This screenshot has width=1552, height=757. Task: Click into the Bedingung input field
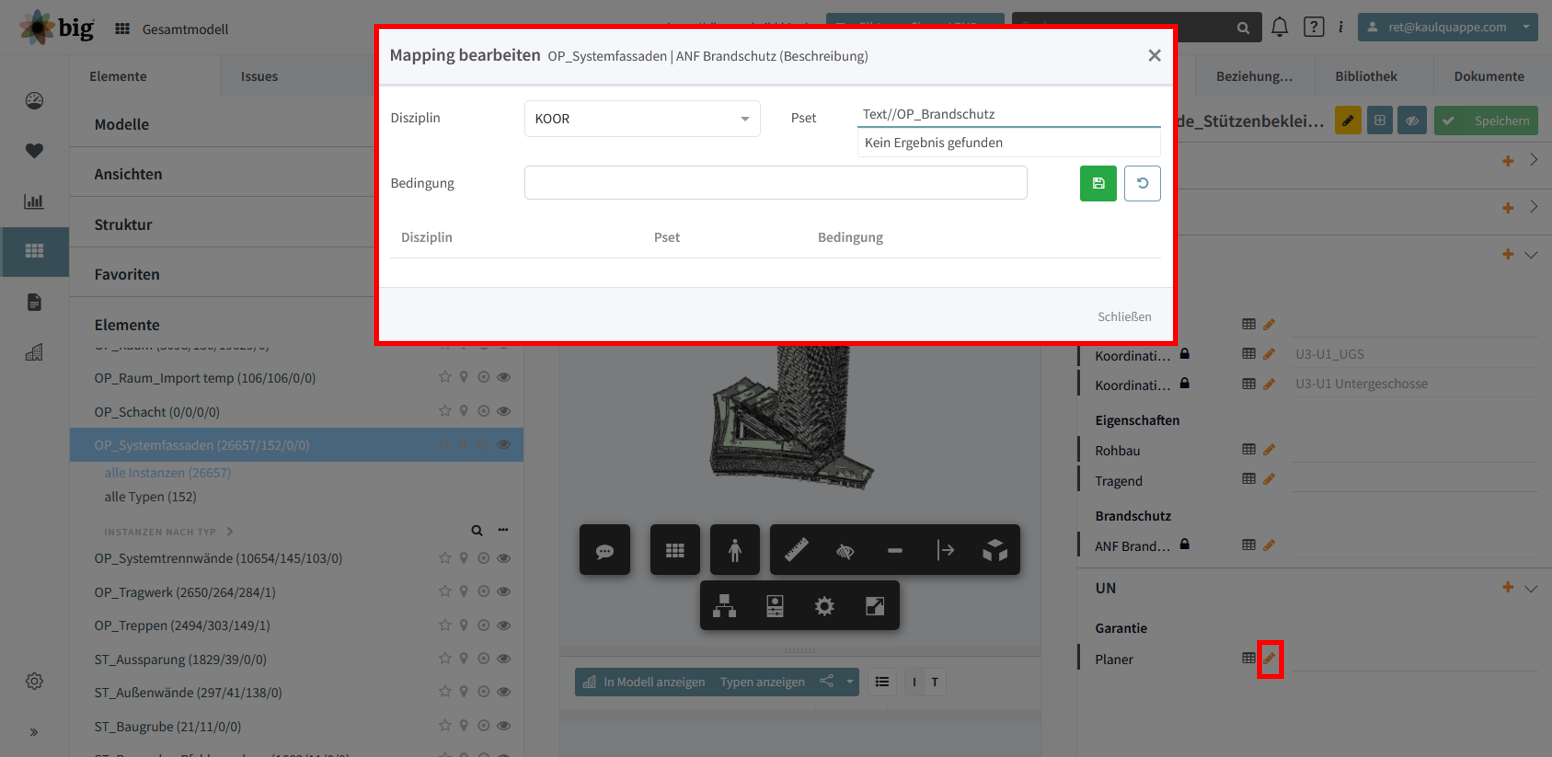(x=775, y=183)
